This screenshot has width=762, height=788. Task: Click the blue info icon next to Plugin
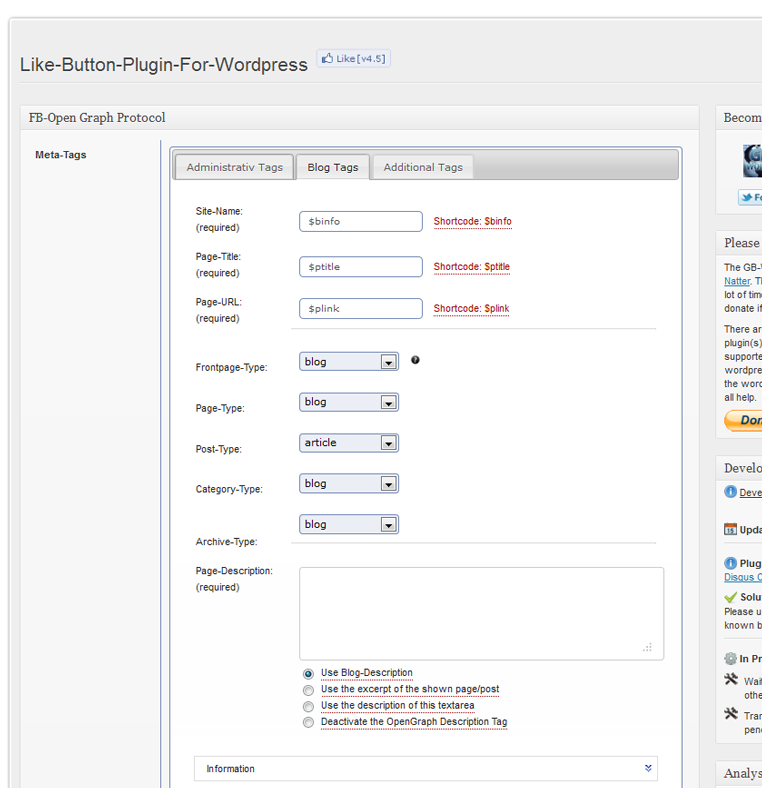[731, 563]
